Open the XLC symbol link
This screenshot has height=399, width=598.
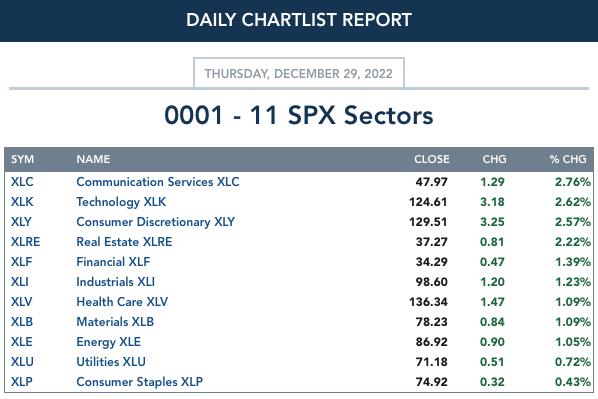click(x=22, y=182)
